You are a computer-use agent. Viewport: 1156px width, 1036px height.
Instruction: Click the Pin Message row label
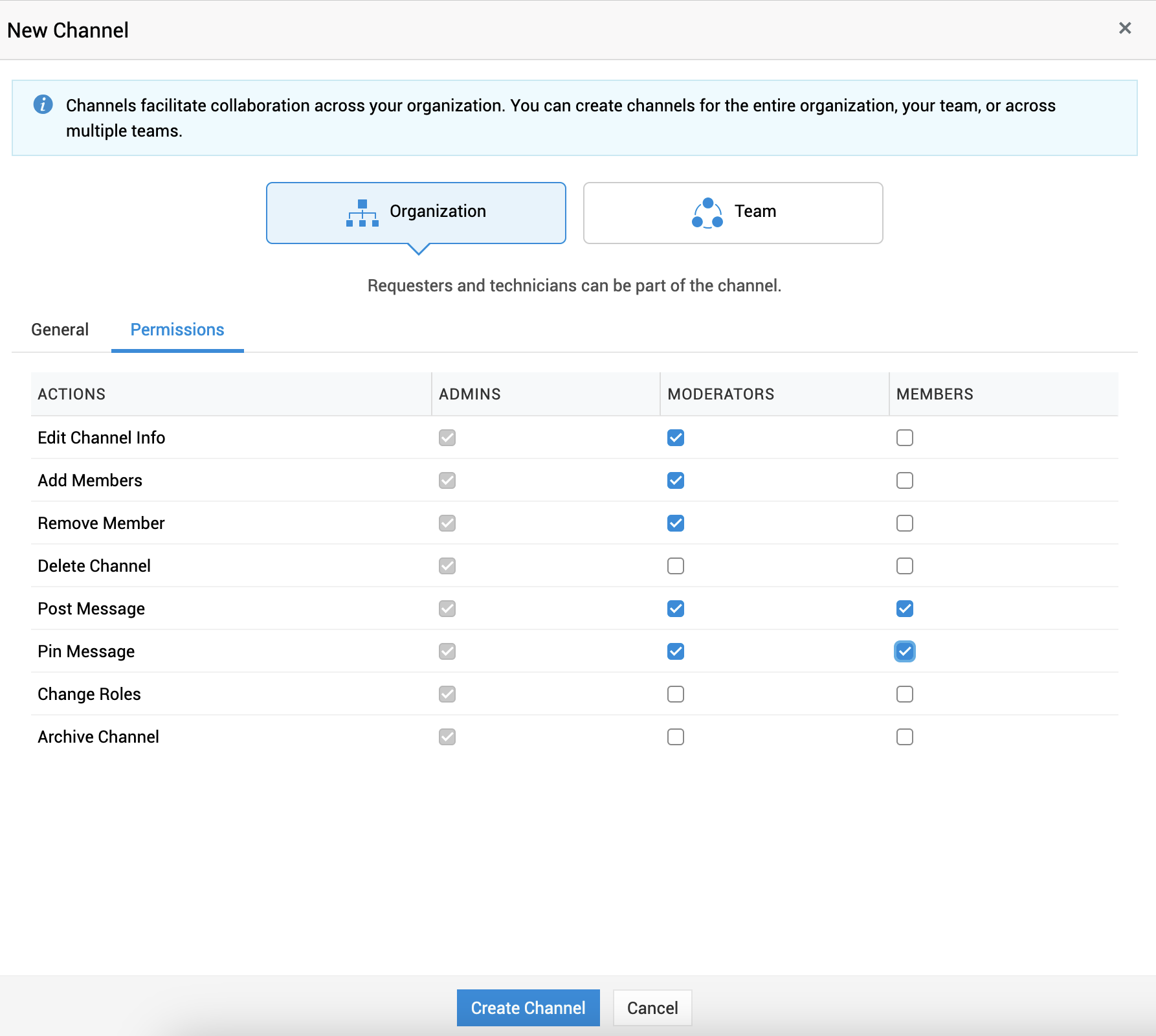coord(86,651)
